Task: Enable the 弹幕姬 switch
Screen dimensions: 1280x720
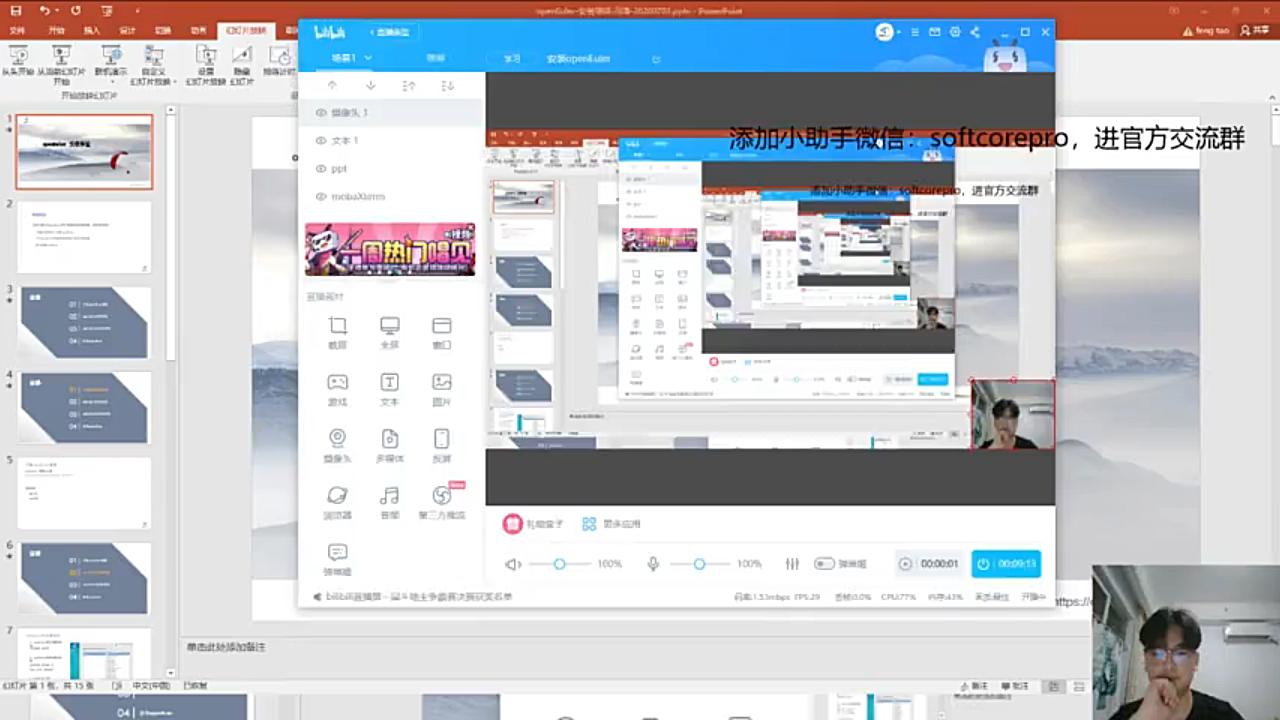Action: (x=824, y=563)
